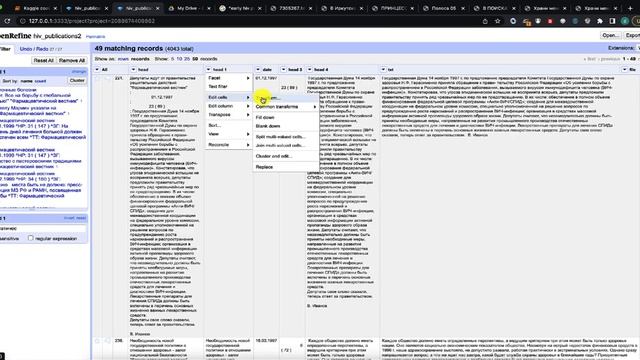
Task: Expand the Common transforms submenu
Action: pos(286,107)
